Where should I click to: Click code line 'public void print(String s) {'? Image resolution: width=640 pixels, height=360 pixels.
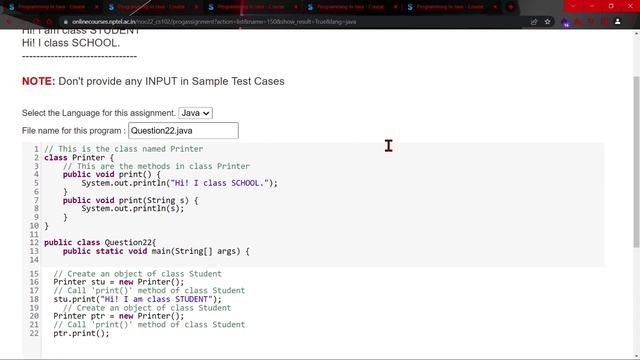point(131,200)
